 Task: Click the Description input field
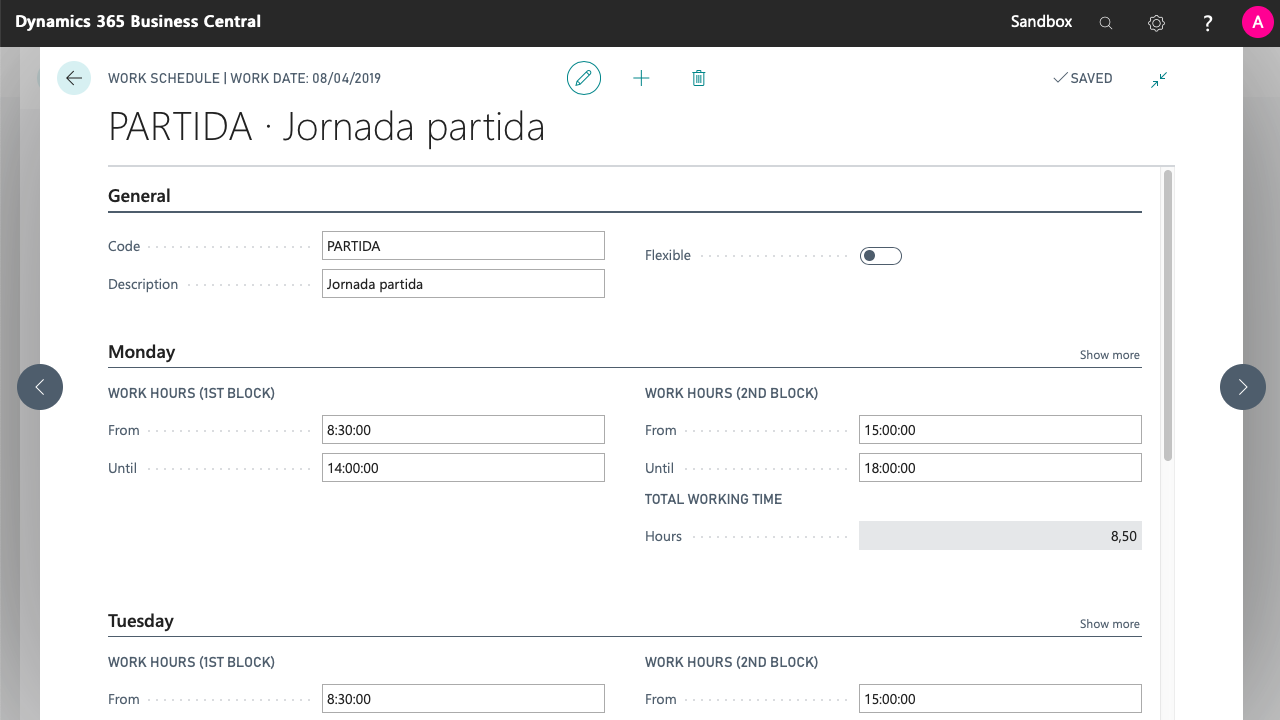click(463, 284)
